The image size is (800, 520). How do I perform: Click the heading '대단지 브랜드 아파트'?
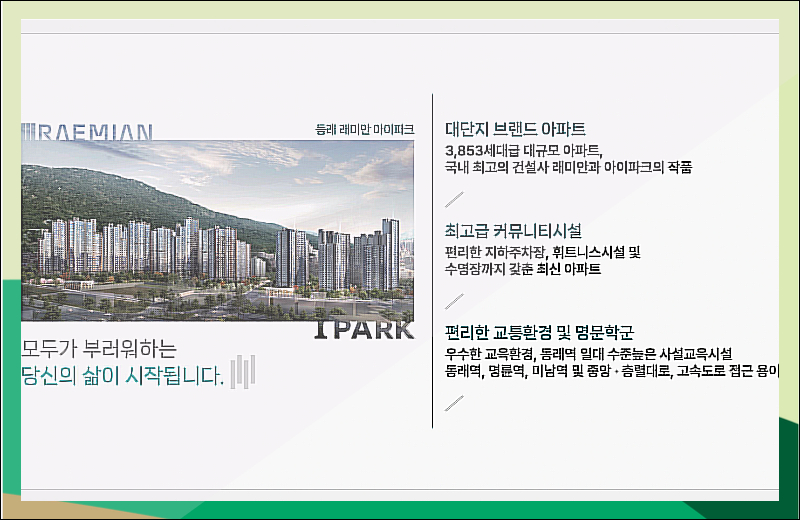[x=515, y=129]
